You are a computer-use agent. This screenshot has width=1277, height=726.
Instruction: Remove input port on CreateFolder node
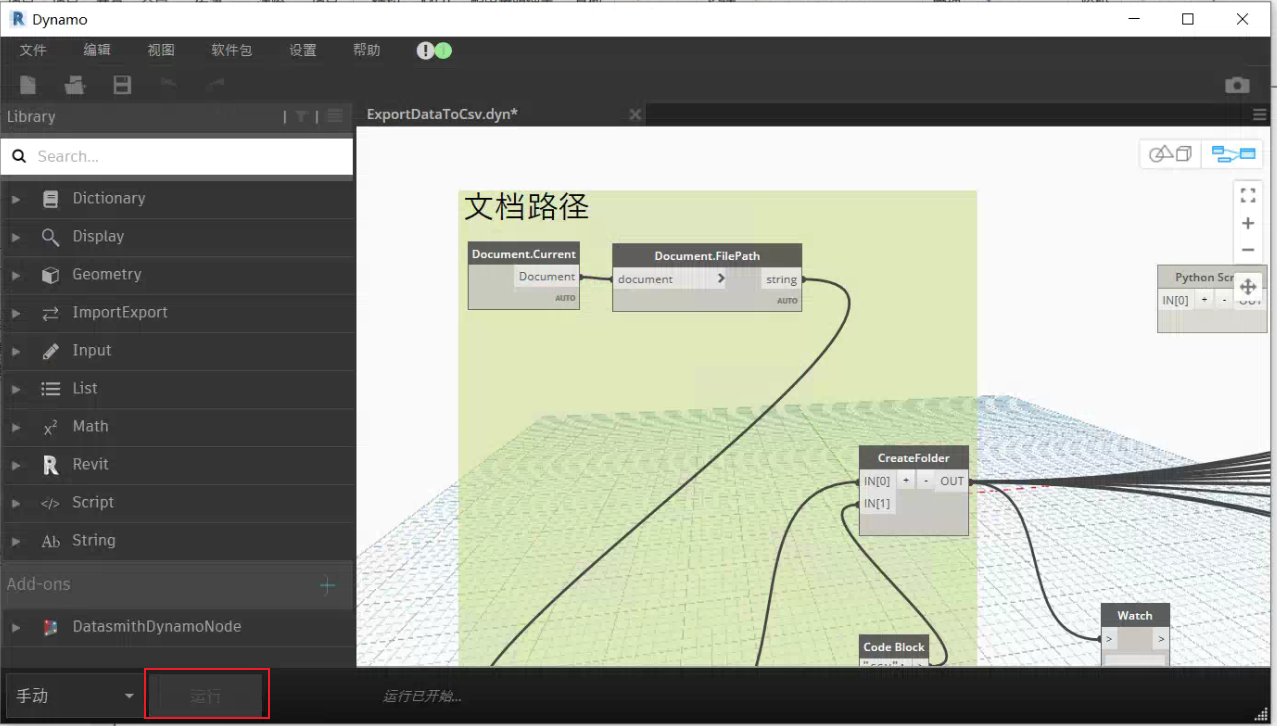pos(926,481)
